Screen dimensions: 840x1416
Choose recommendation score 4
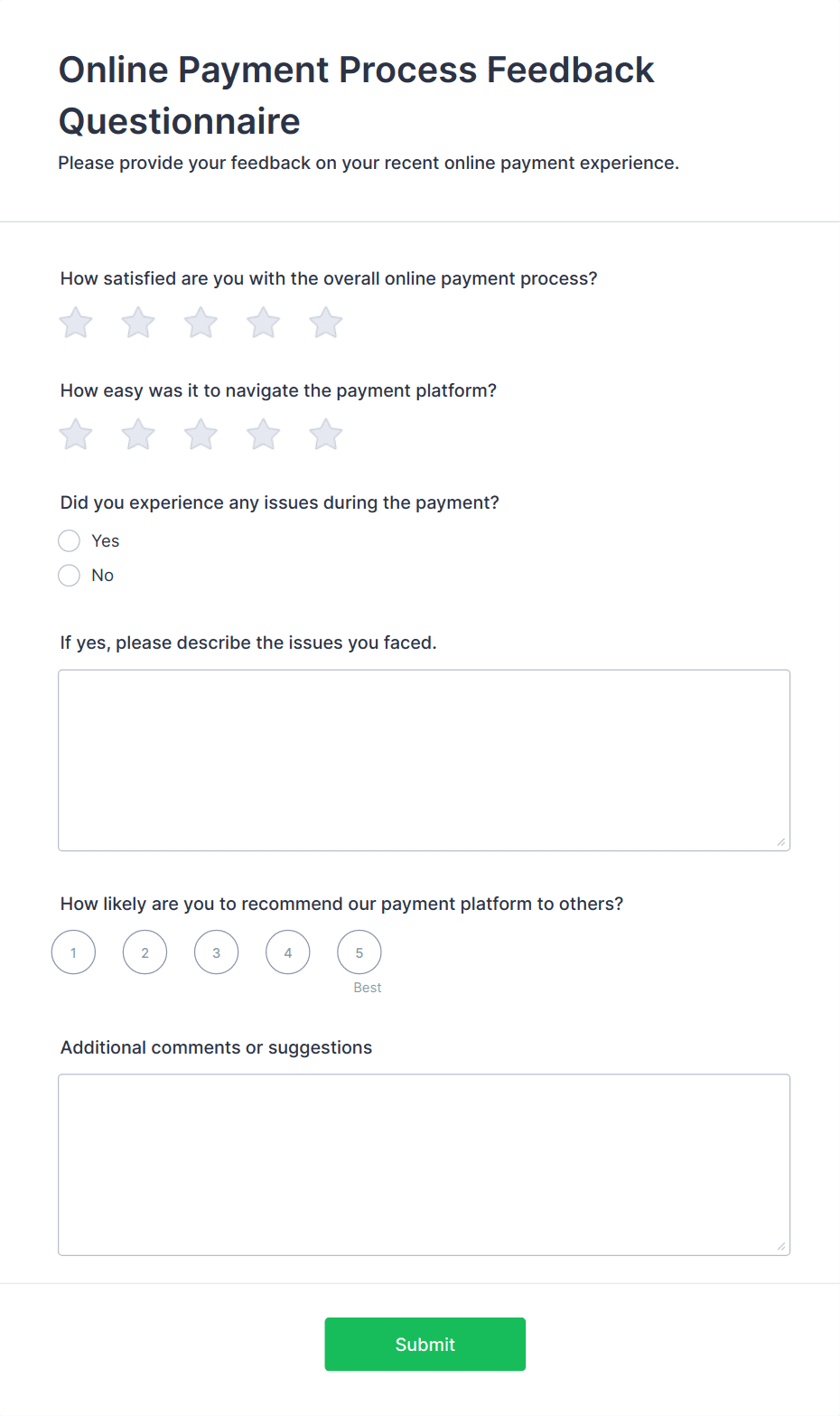pos(287,952)
